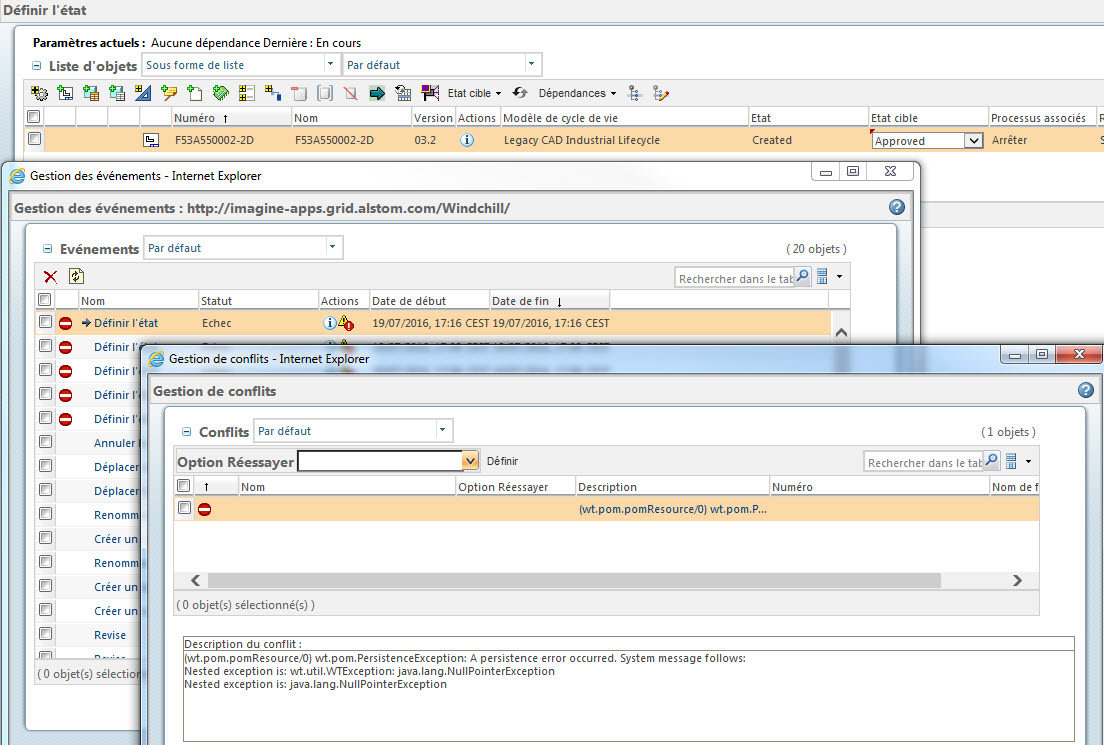
Task: Click the add blank document icon with green plus
Action: (194, 93)
